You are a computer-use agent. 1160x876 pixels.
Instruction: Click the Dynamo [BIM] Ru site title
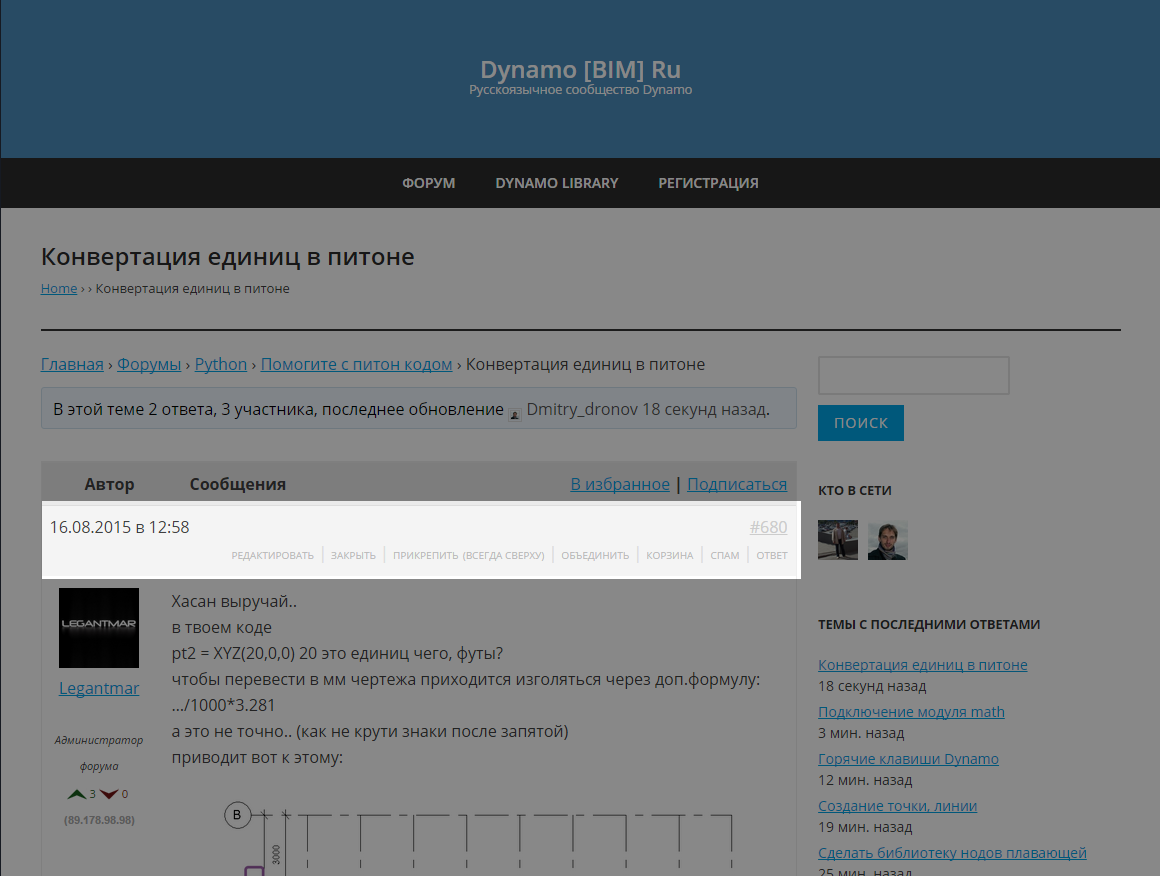pyautogui.click(x=580, y=70)
